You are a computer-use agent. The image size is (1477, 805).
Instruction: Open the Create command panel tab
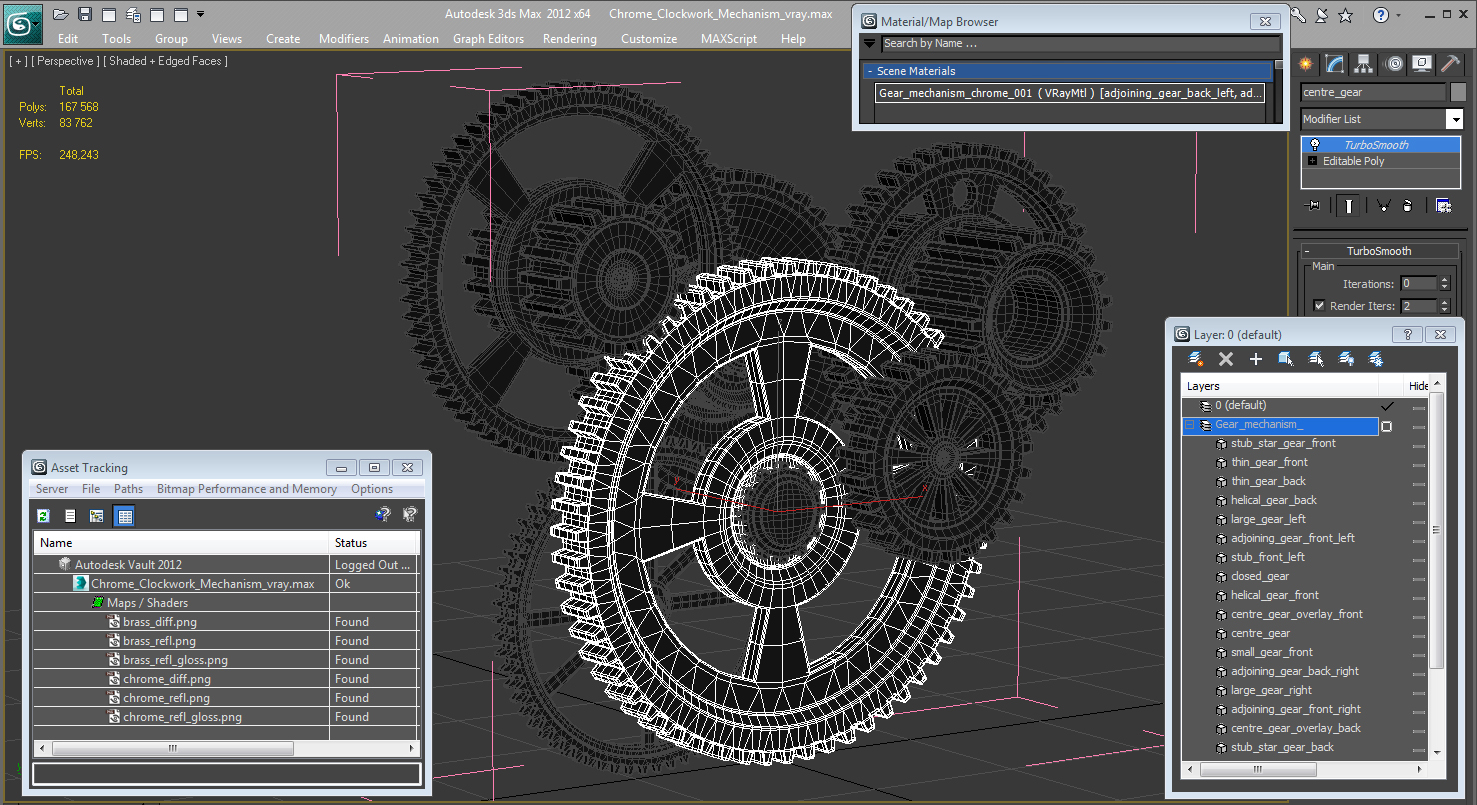click(1306, 64)
